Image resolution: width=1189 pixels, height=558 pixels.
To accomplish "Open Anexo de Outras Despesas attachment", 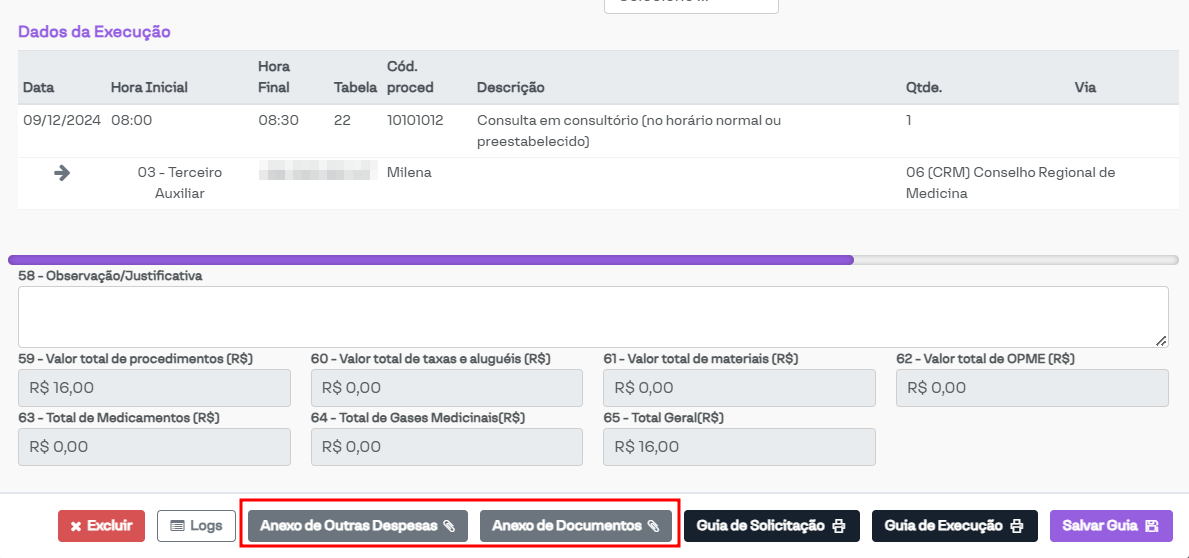I will coord(357,526).
